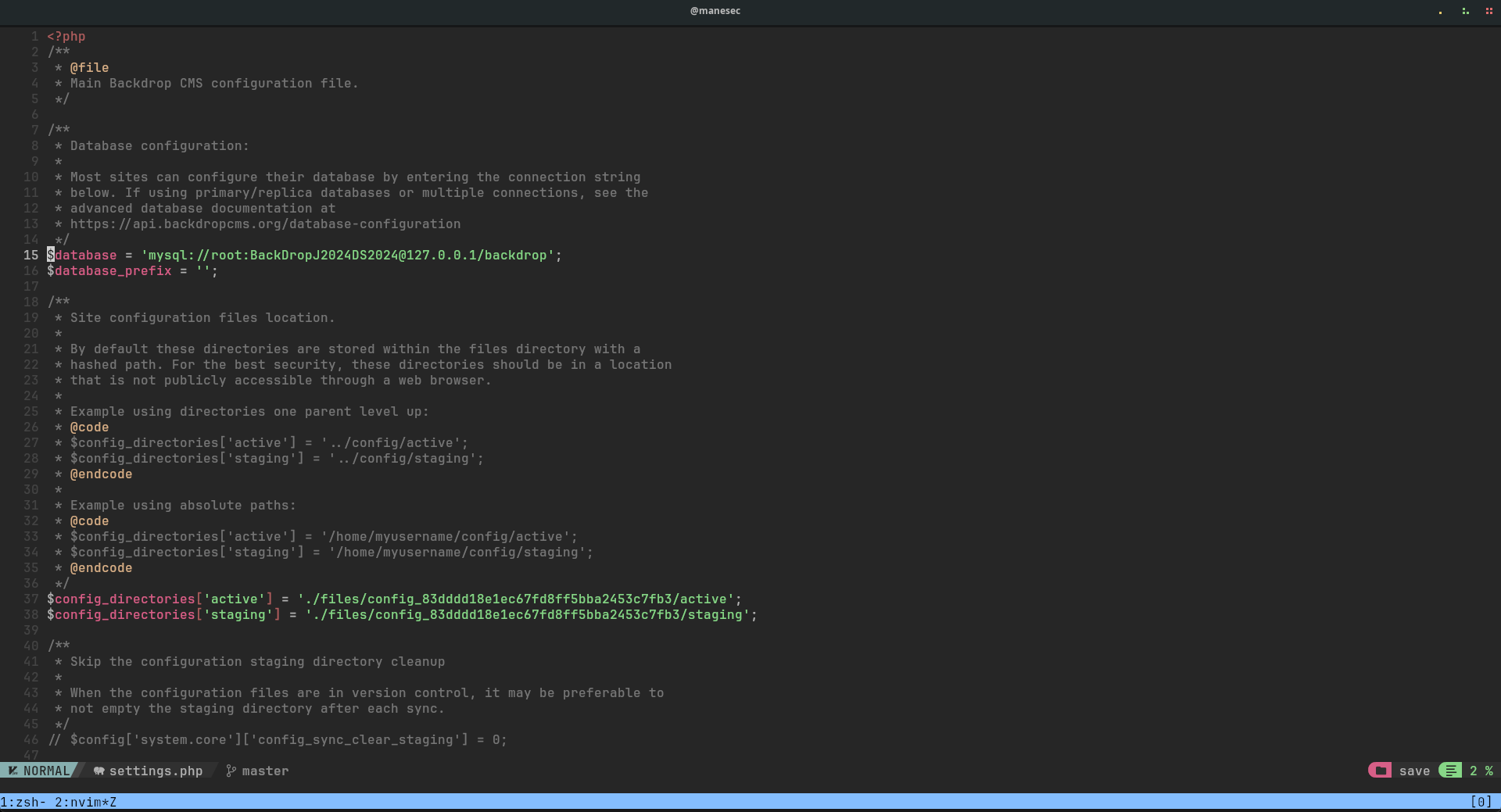Click the config_sync_clear_staging line
1501x812 pixels.
pos(278,740)
